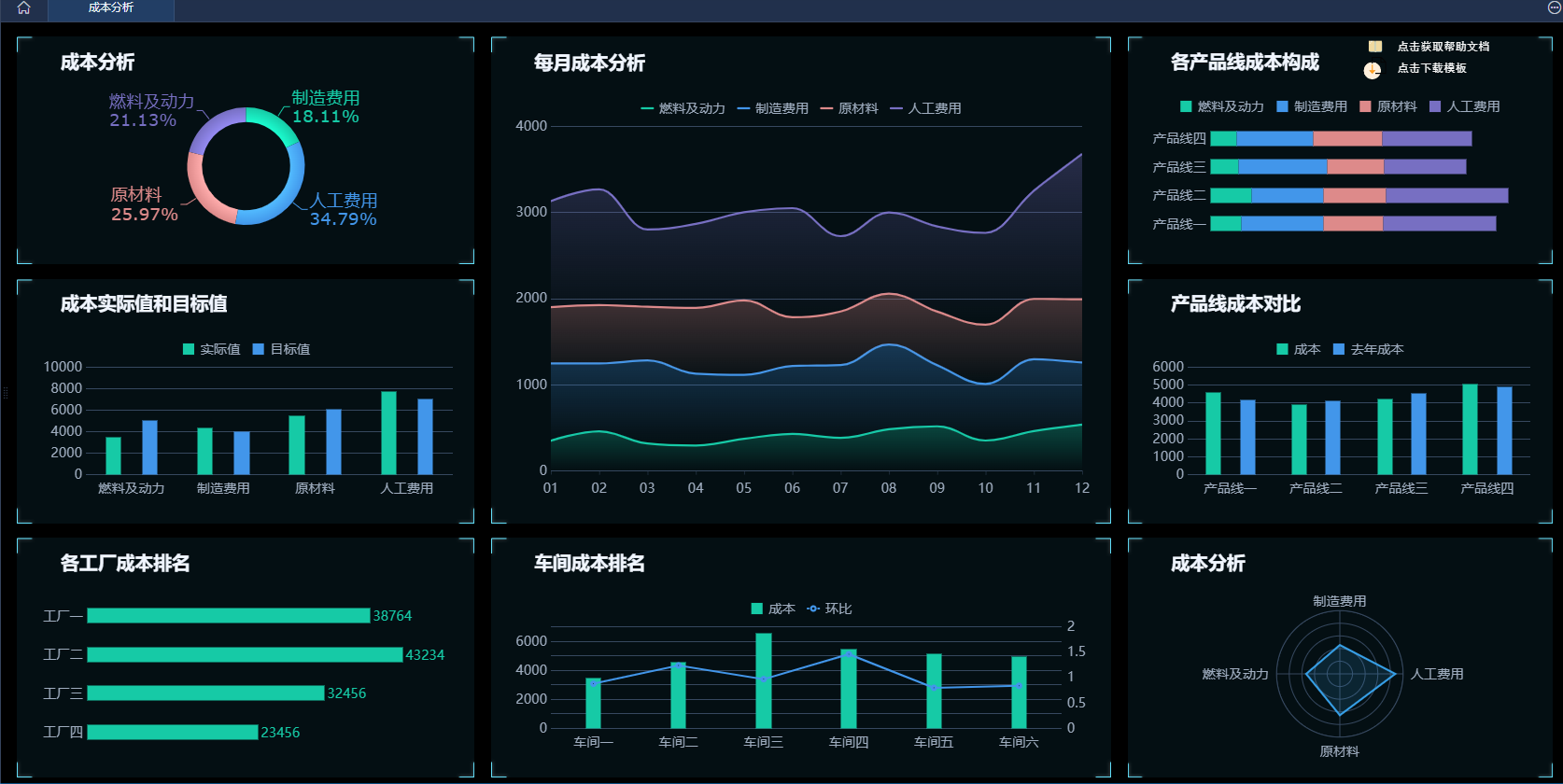The height and width of the screenshot is (784, 1563).
Task: Click the home icon in top bar
Action: coord(23,8)
